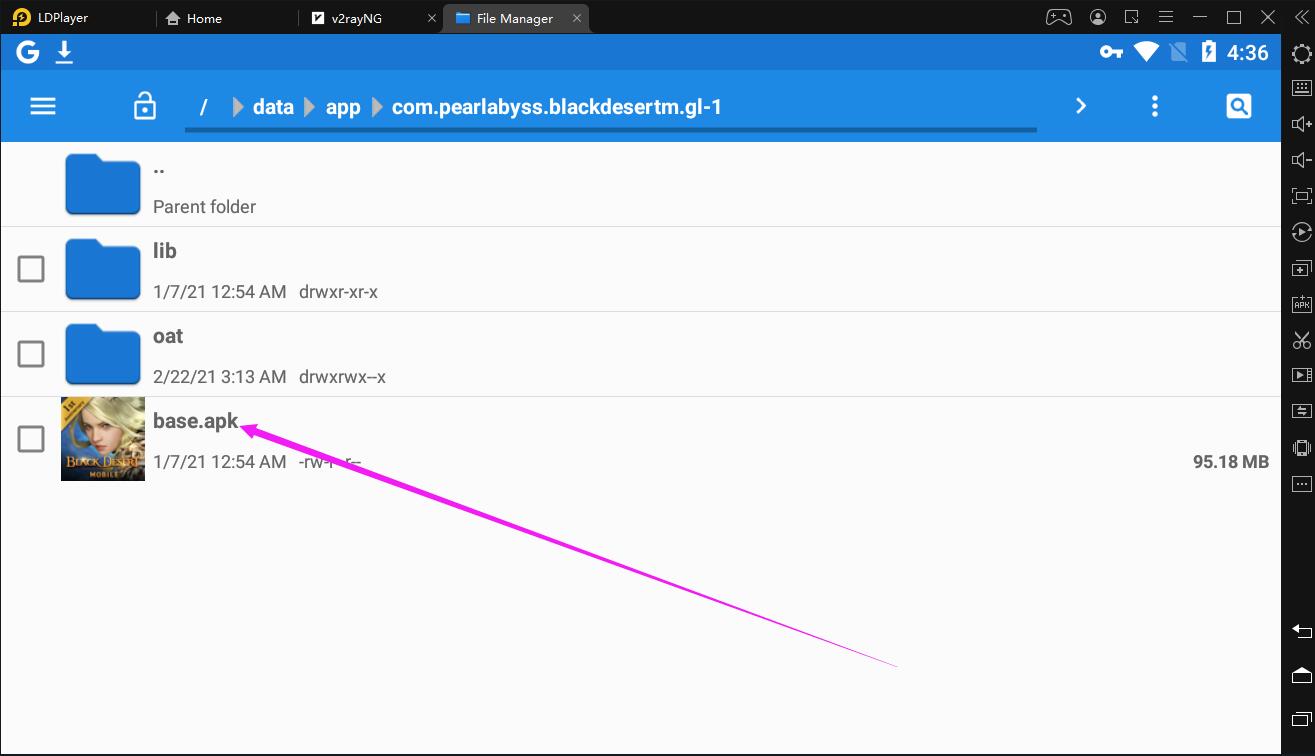Click lib's date 1/7/21 12:54 AM

click(x=220, y=292)
